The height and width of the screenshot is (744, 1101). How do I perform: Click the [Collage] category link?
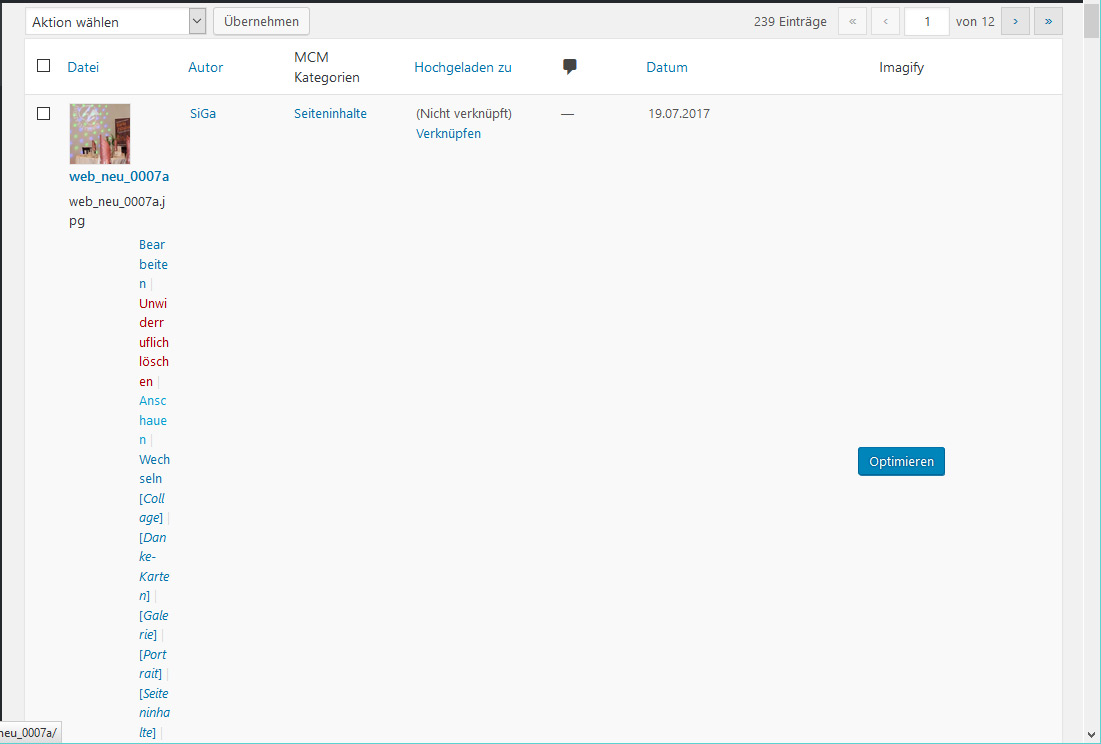point(152,507)
